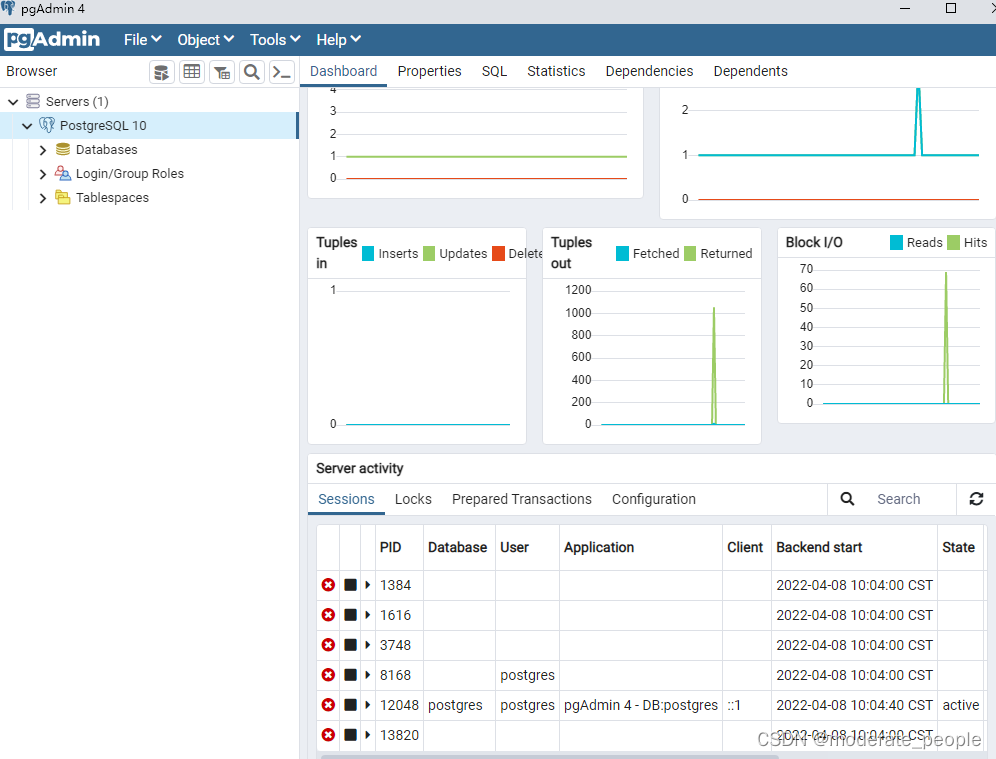996x759 pixels.
Task: Expand details for session PID 1616
Action: [367, 615]
